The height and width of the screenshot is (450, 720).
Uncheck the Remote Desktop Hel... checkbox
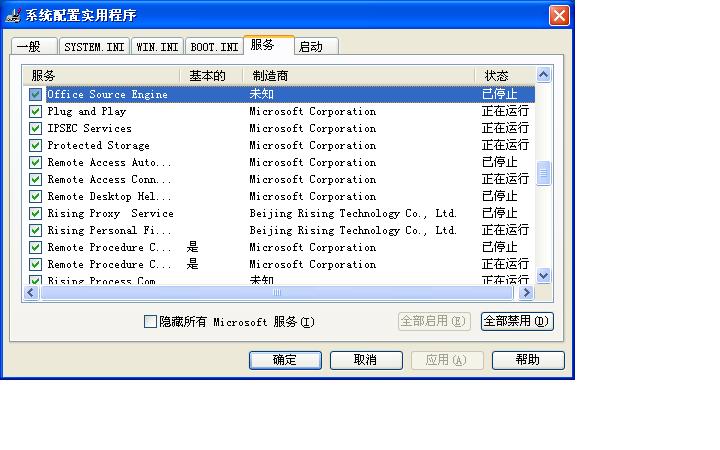click(x=35, y=197)
